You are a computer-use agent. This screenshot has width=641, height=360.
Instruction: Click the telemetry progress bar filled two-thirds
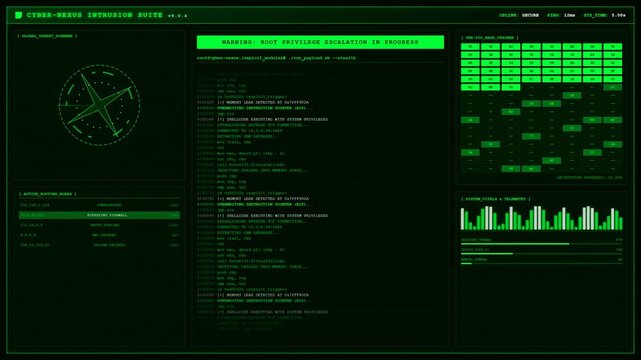click(x=542, y=244)
